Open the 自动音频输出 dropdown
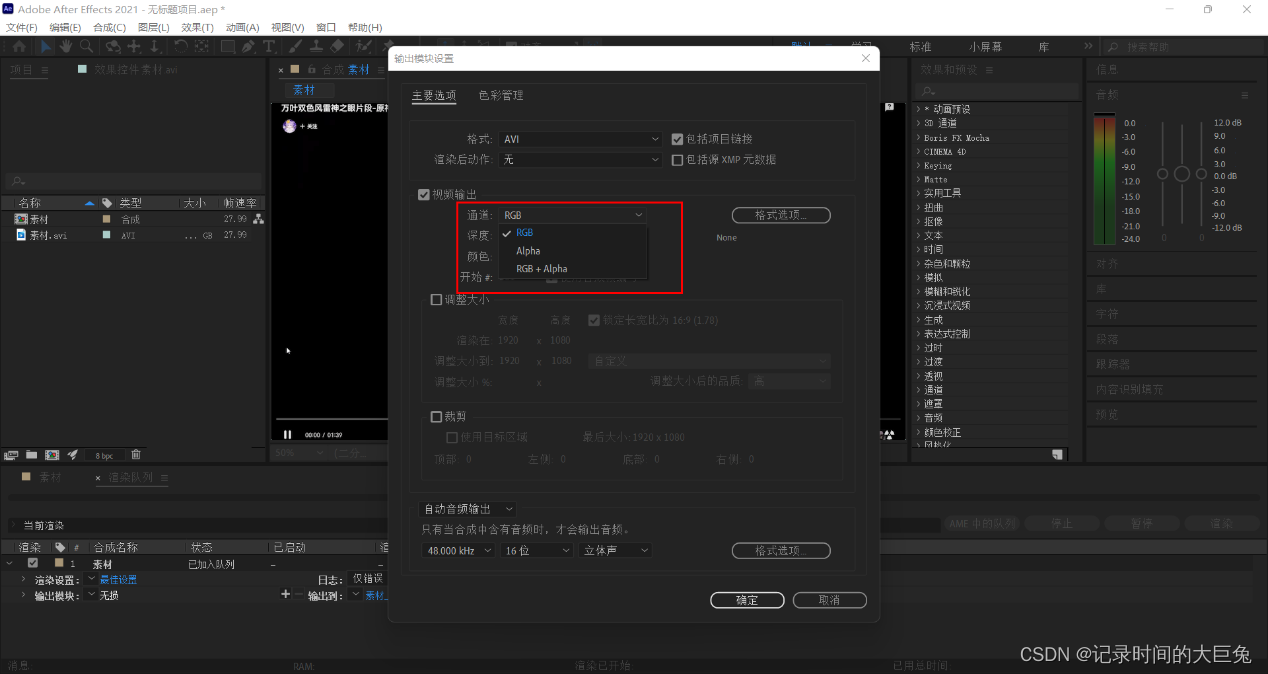The image size is (1268, 674). [468, 509]
